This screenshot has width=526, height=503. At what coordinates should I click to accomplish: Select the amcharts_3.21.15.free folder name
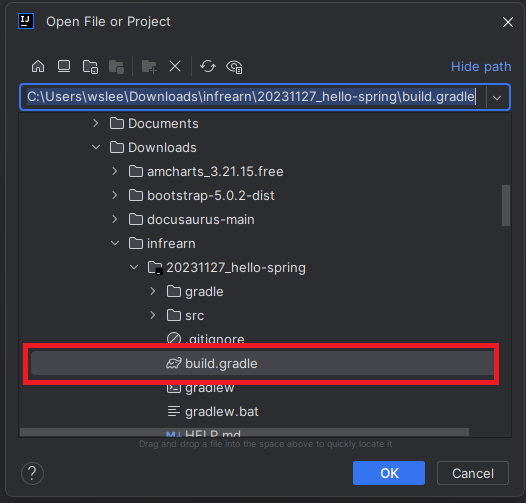coord(215,172)
